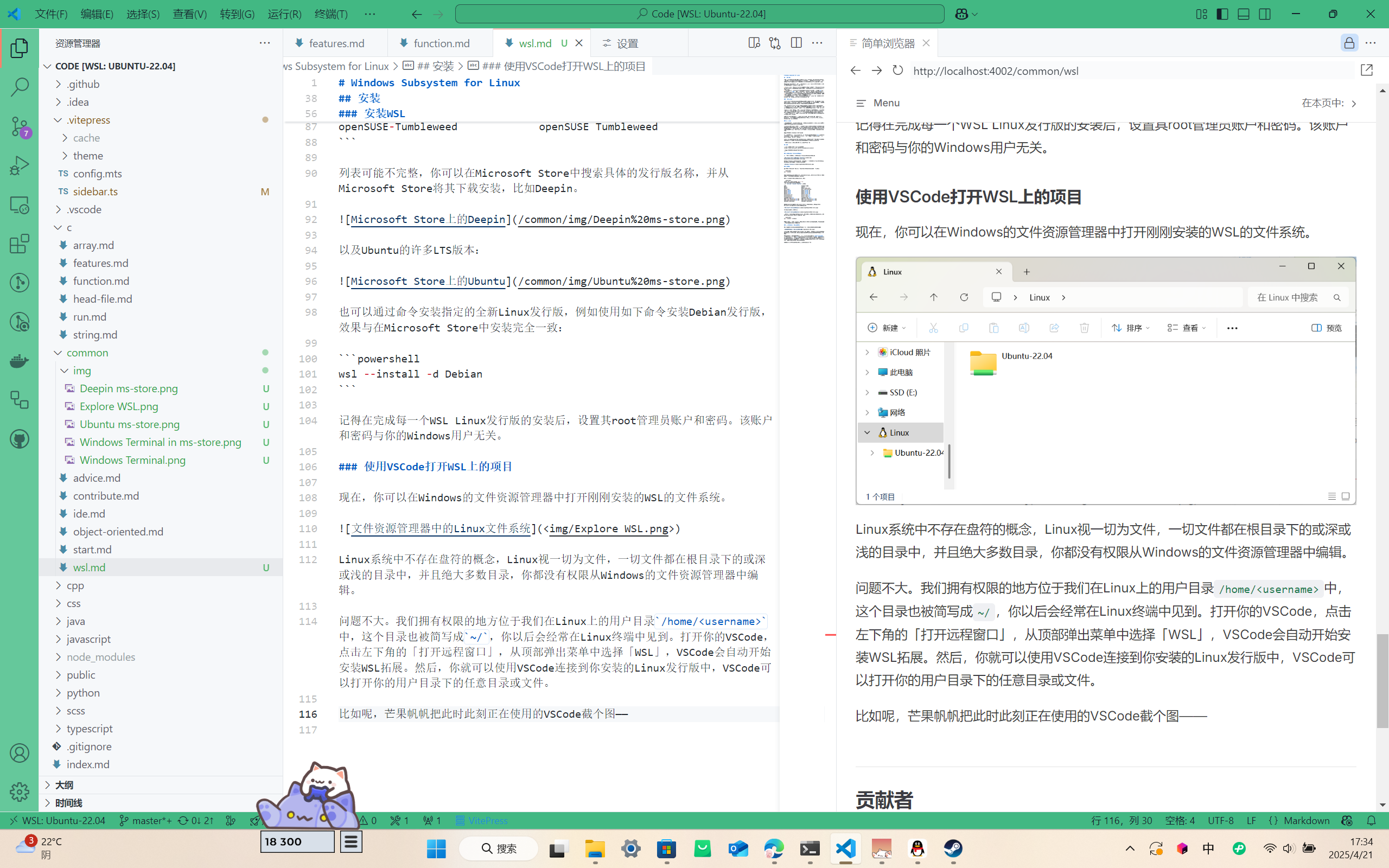Switch to the features.md tab
This screenshot has height=868, width=1389.
coord(336,43)
